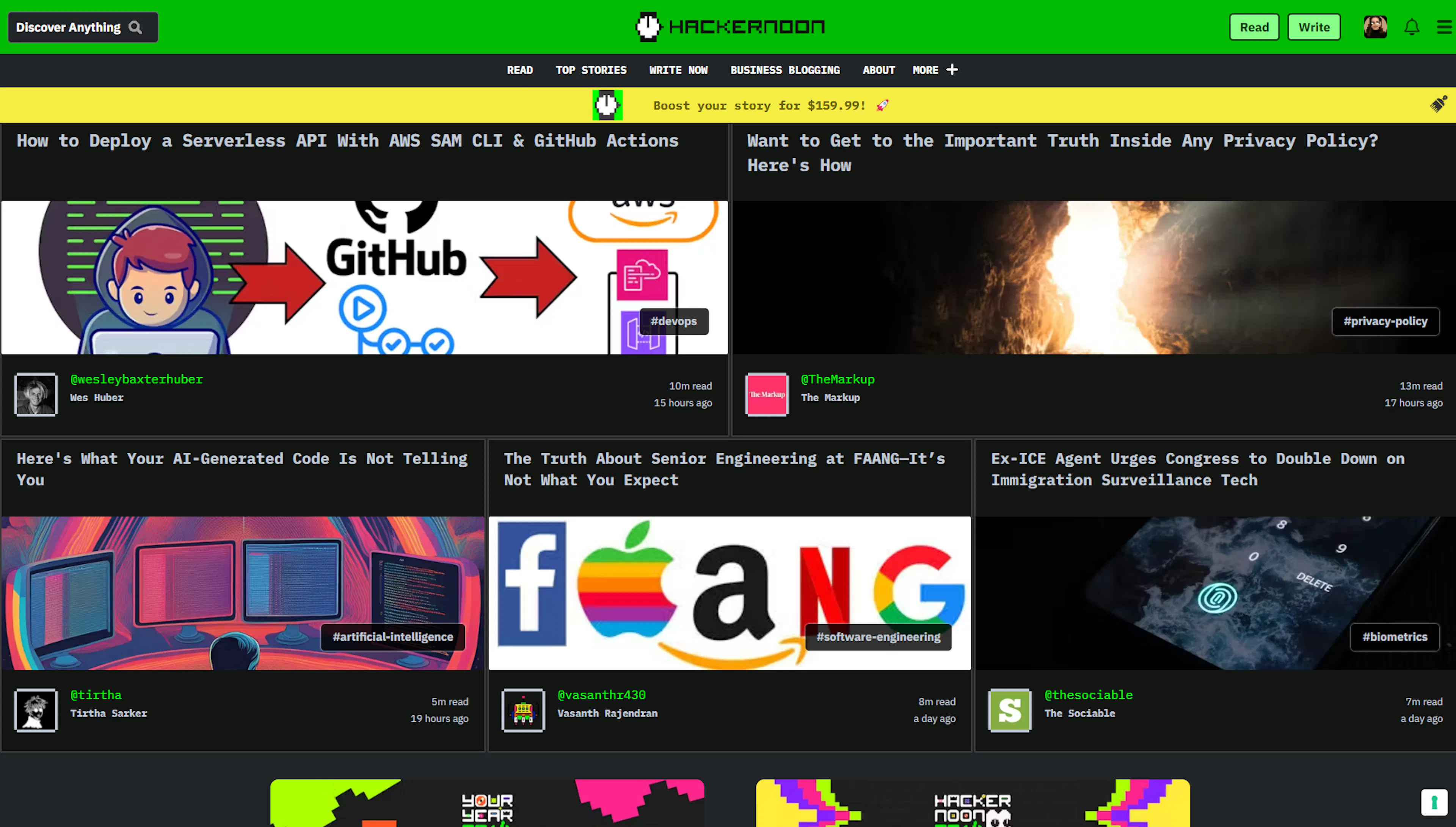Click the HackerNoon logo in the header
Screen dimensions: 1456x827
click(x=730, y=27)
